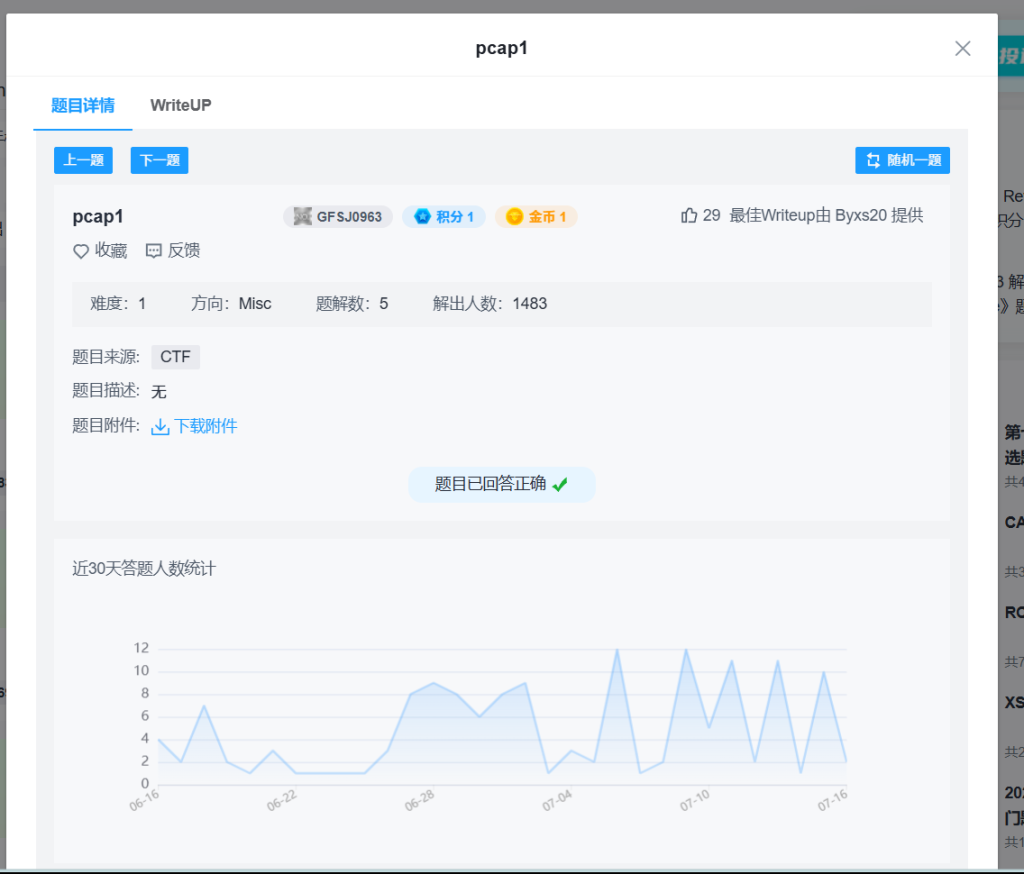Click the 07-10 date label on chart
1024x874 pixels.
pos(694,799)
